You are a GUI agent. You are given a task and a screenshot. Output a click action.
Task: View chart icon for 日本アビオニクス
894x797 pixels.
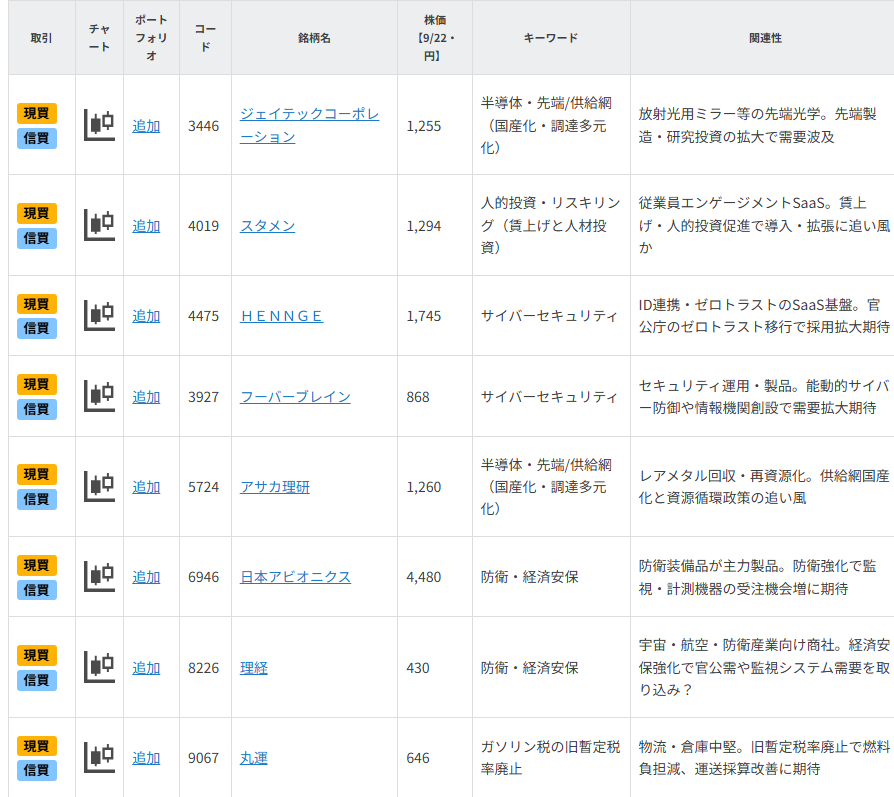[99, 576]
